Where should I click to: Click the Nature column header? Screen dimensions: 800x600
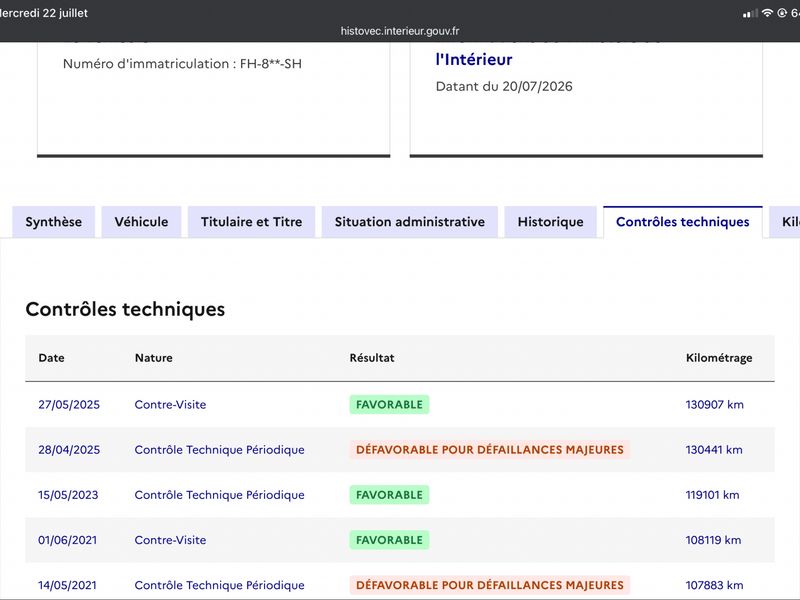[x=154, y=358]
